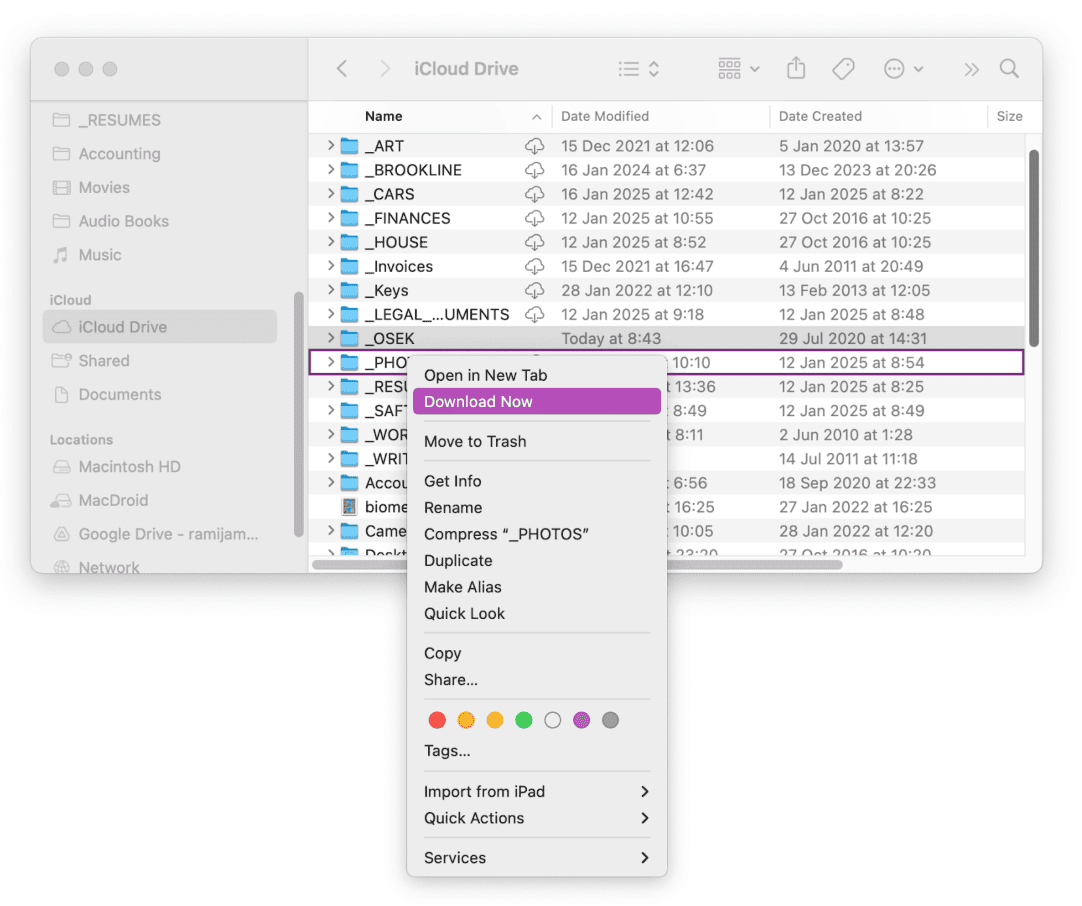Open the group-by grid dropdown
The width and height of the screenshot is (1082, 906).
point(738,68)
